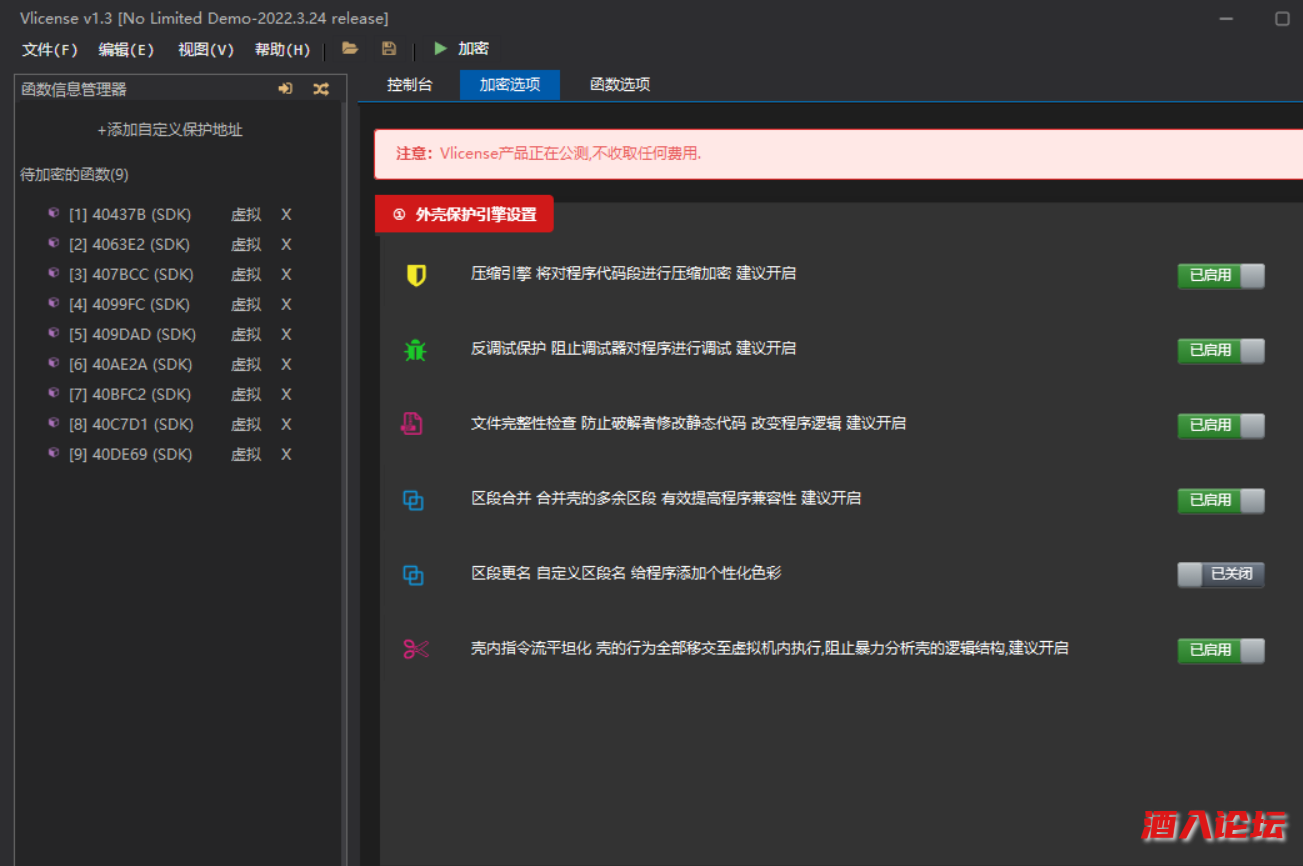Click the blue squares 区段更名 icon

click(x=413, y=575)
